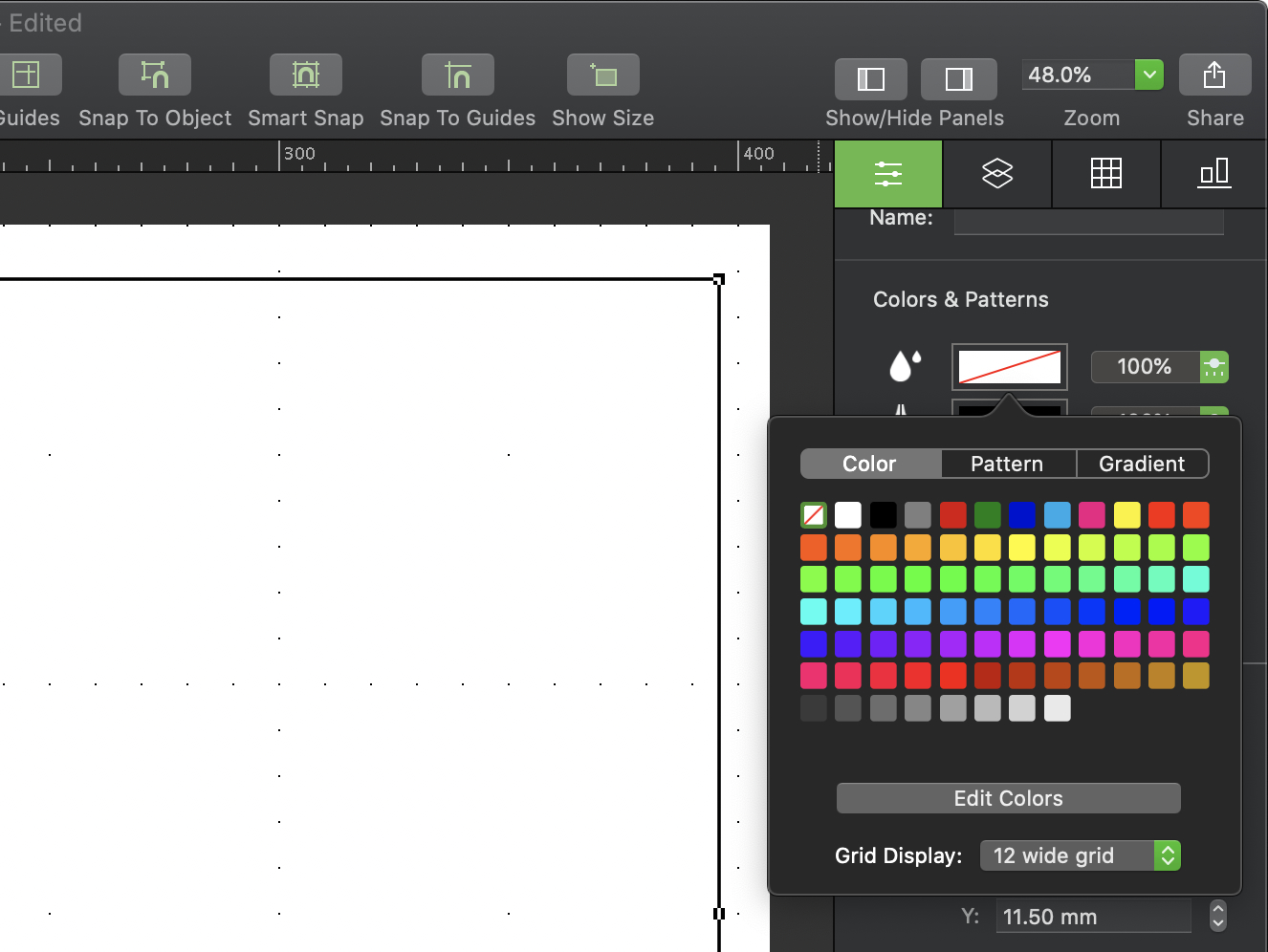Select the no-fill swatch
This screenshot has height=952, width=1268.
coord(814,515)
